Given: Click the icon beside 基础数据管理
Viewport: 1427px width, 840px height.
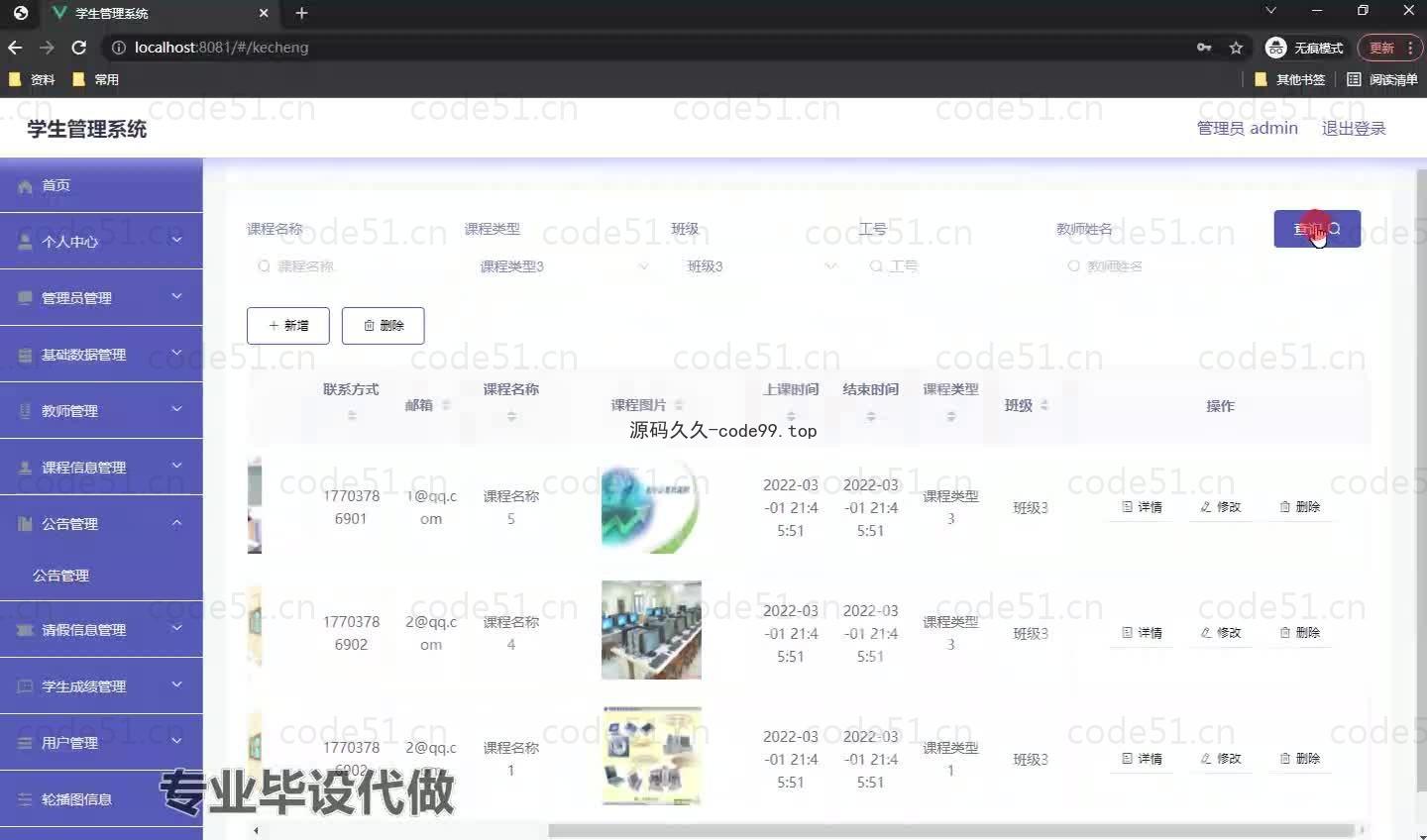Looking at the screenshot, I should 26,355.
